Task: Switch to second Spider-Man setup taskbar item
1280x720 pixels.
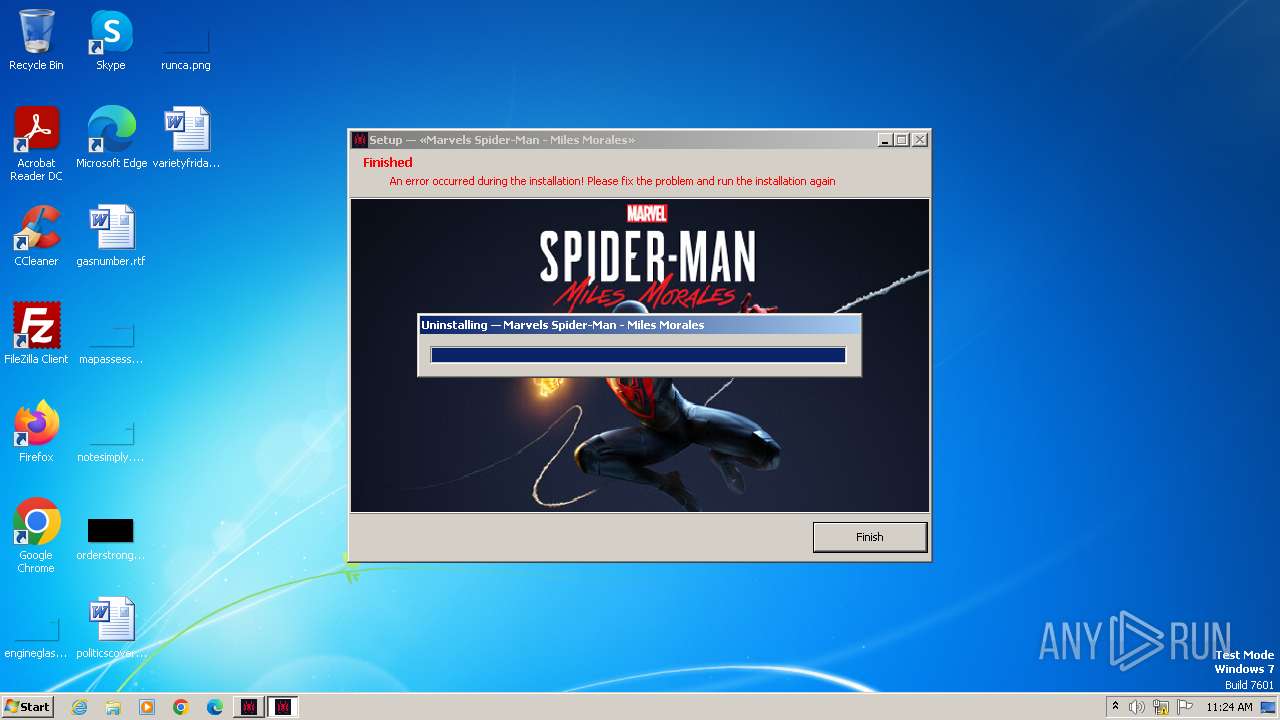Action: pyautogui.click(x=283, y=707)
